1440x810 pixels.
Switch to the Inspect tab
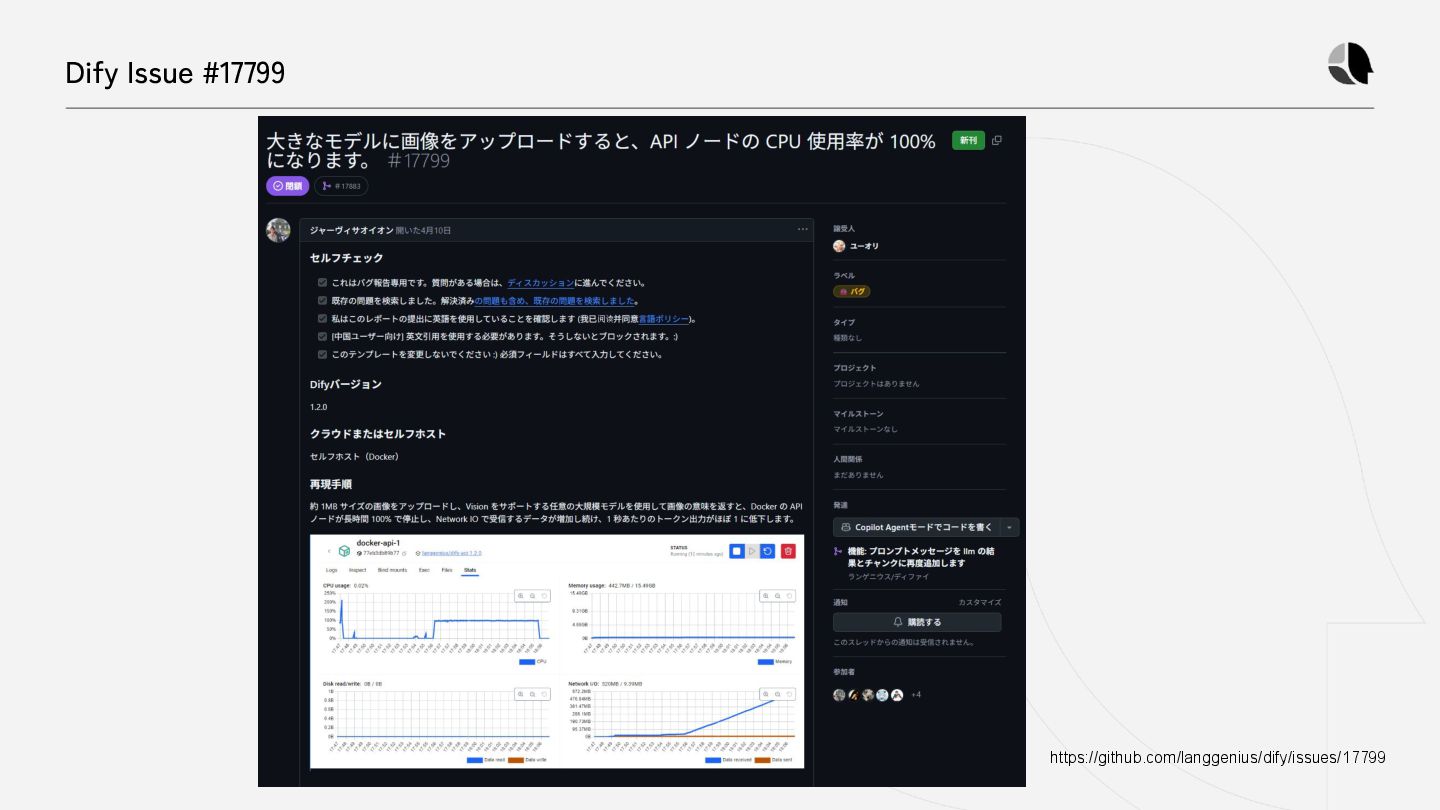357,570
